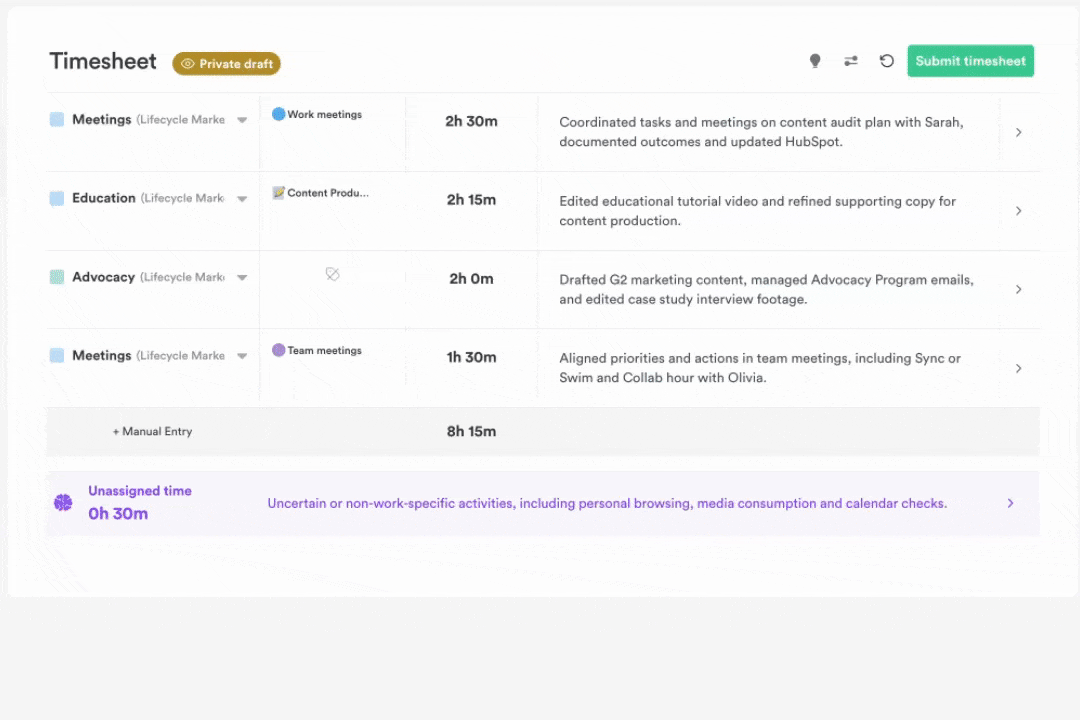Toggle the first Meetings row checkbox
Screen dimensions: 1080x720
click(57, 119)
